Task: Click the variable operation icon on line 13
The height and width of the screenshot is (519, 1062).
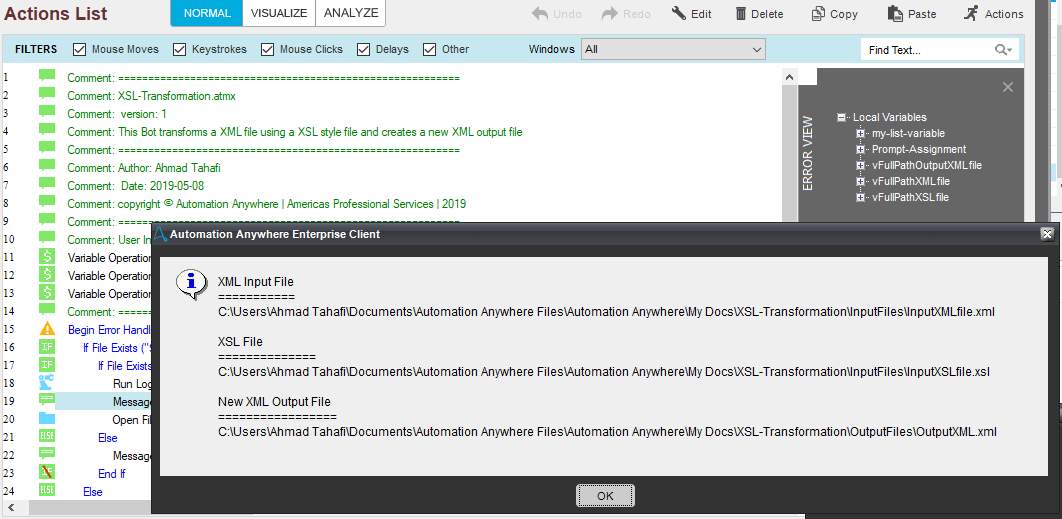Action: point(47,293)
